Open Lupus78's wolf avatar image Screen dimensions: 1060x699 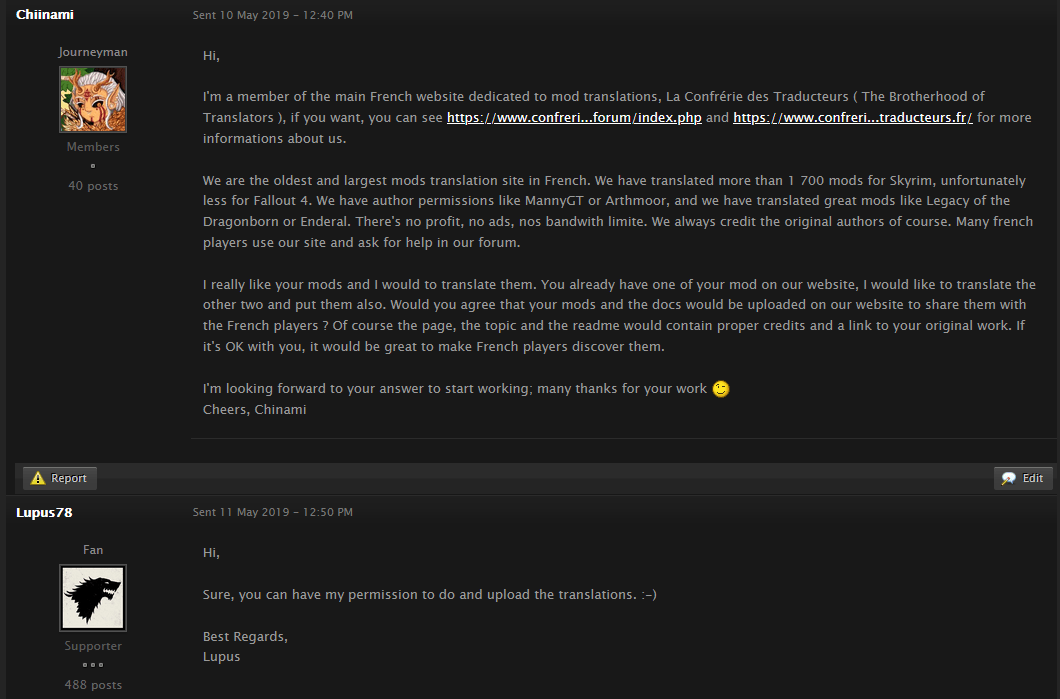point(93,598)
